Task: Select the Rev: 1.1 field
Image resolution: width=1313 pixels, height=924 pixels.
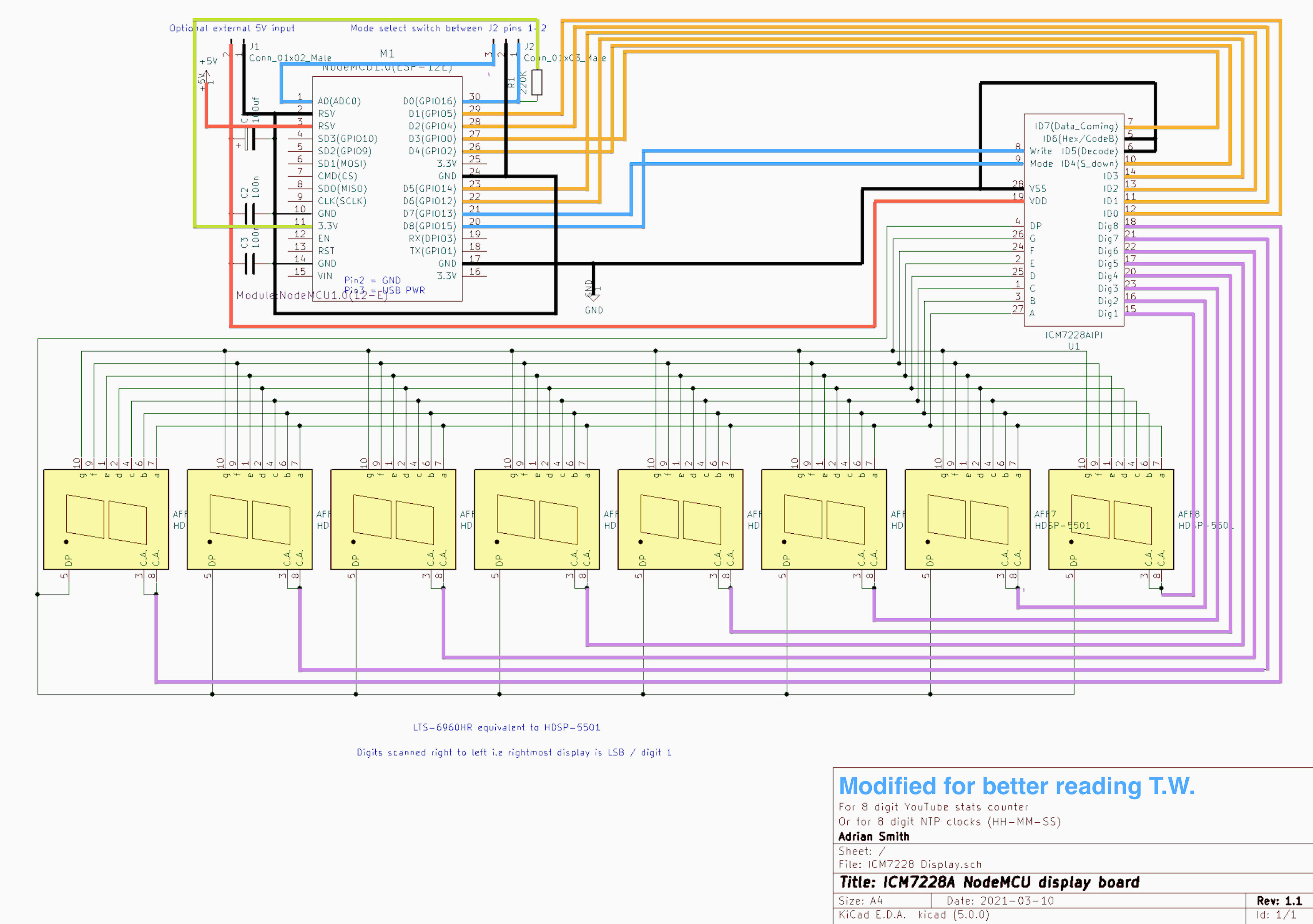Action: 1279,901
